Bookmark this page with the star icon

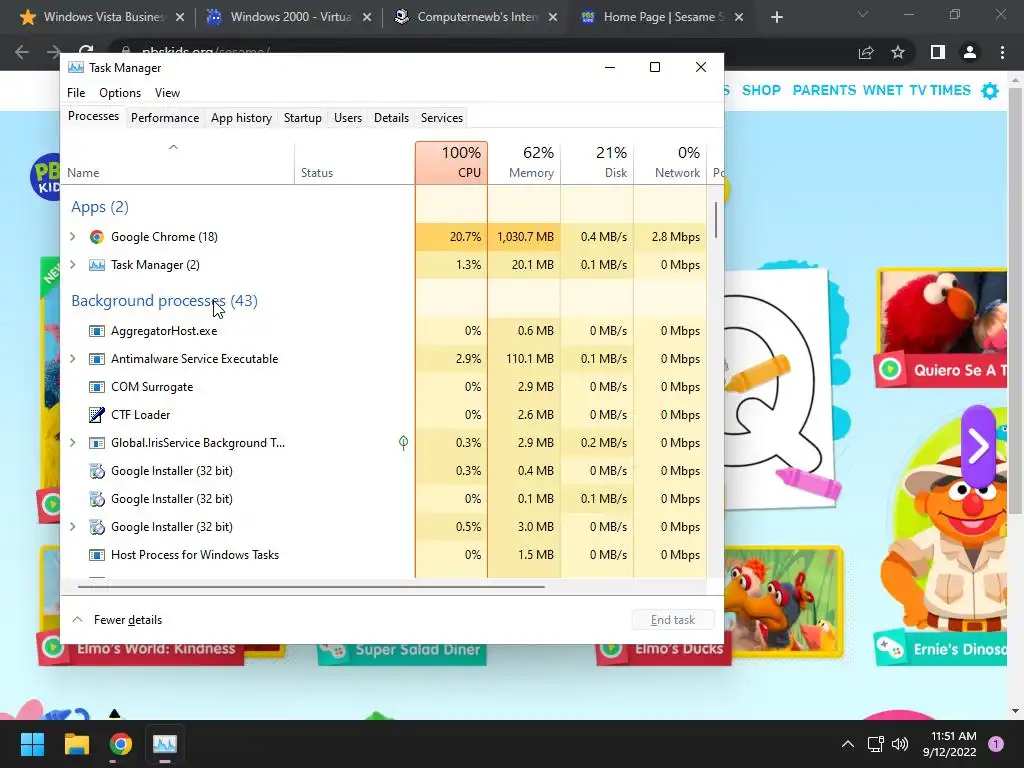pyautogui.click(x=898, y=52)
